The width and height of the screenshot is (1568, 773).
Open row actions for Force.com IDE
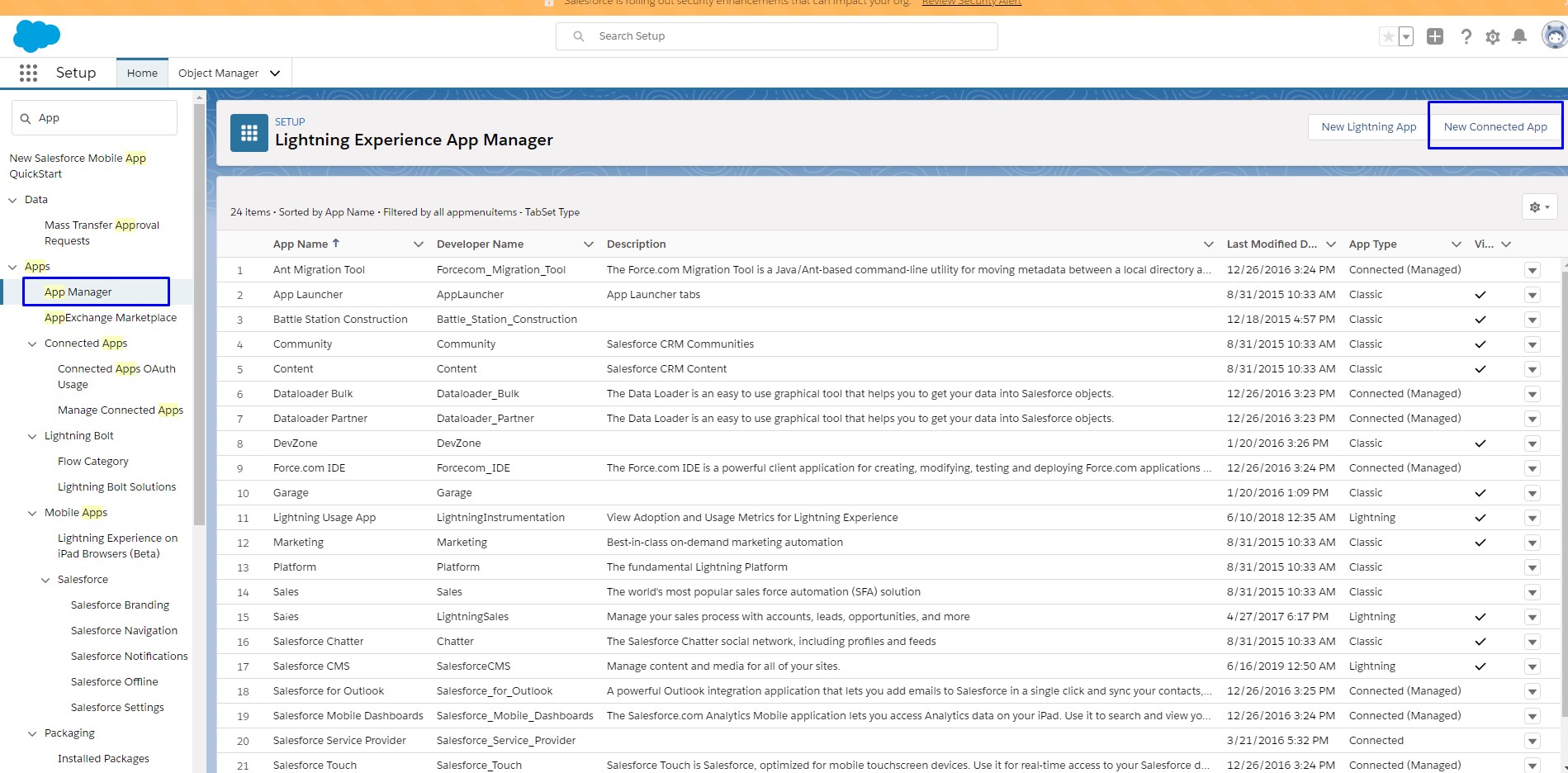tap(1532, 468)
